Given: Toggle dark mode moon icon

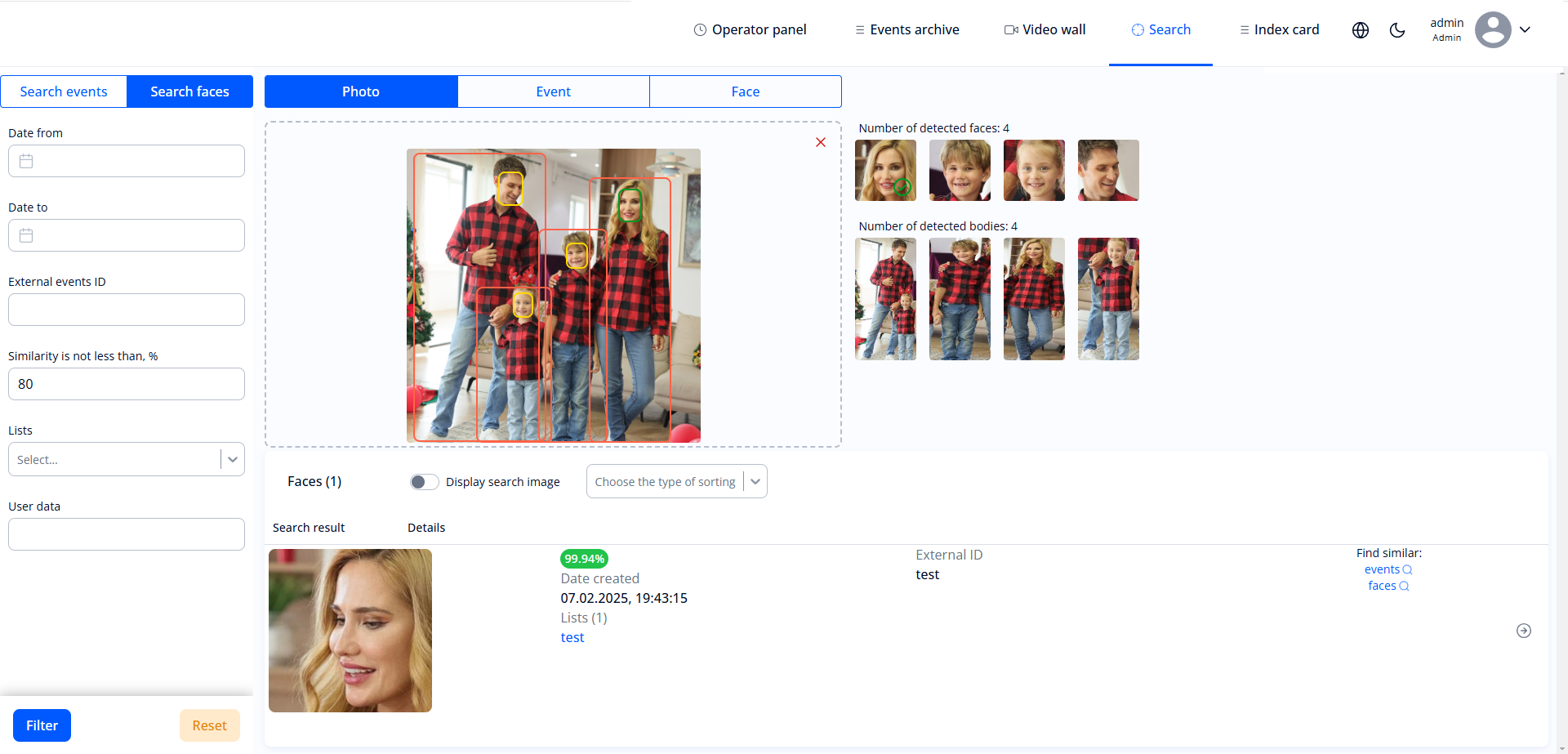Looking at the screenshot, I should tap(1397, 30).
